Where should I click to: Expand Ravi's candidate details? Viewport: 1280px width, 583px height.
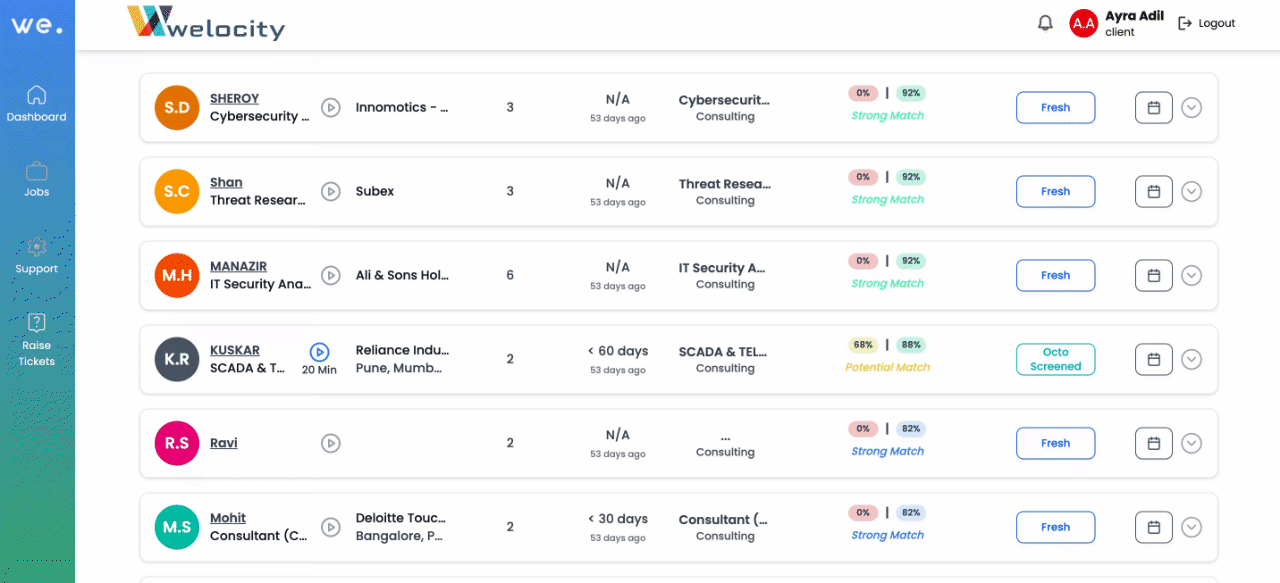(x=1191, y=443)
